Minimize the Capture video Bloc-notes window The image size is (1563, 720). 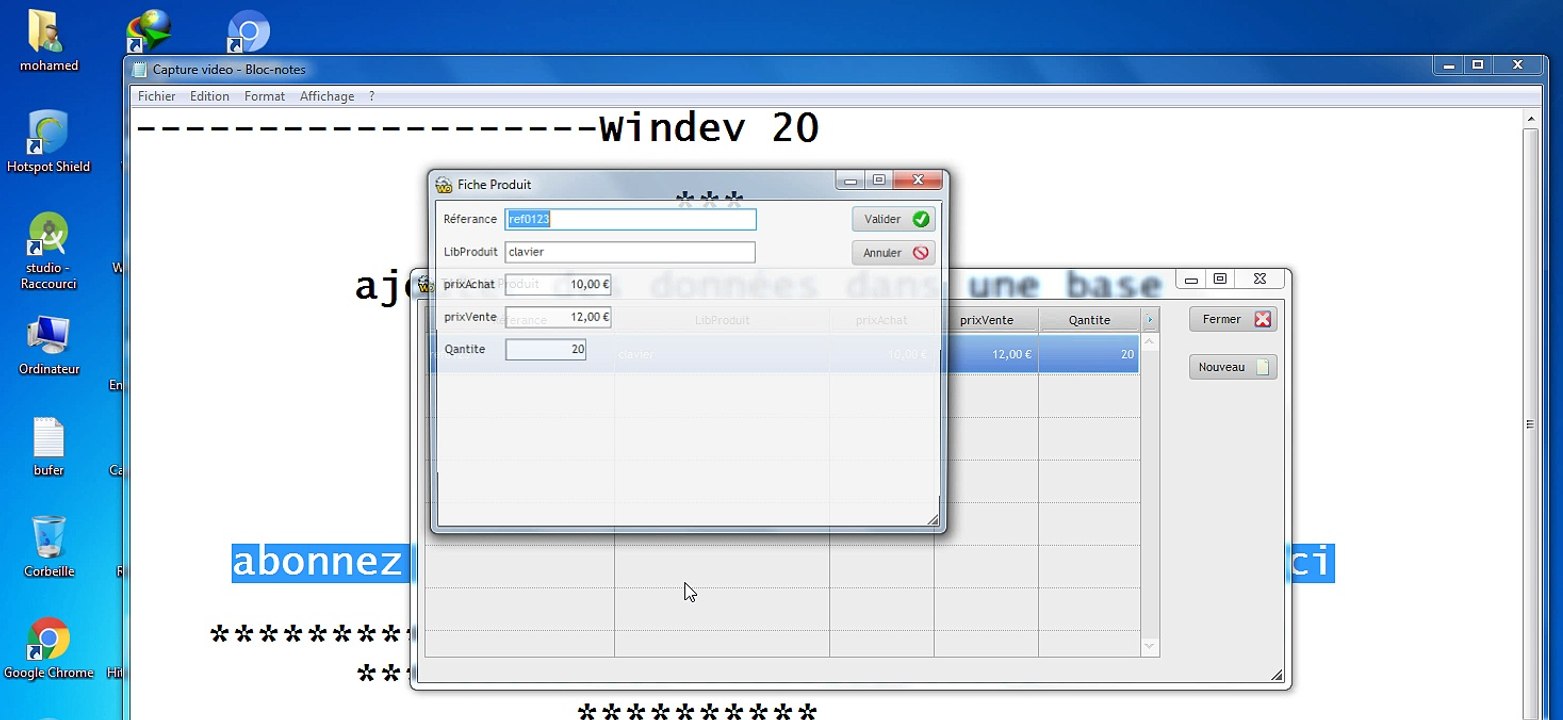pos(1448,65)
